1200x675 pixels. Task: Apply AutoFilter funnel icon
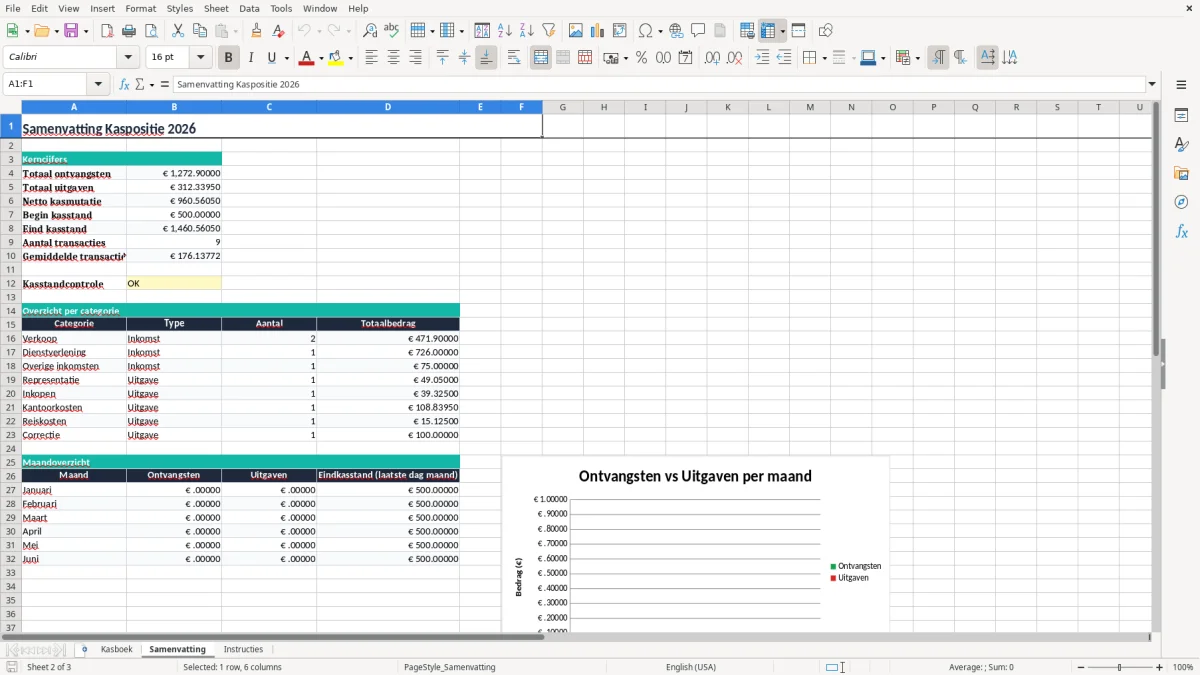549,31
